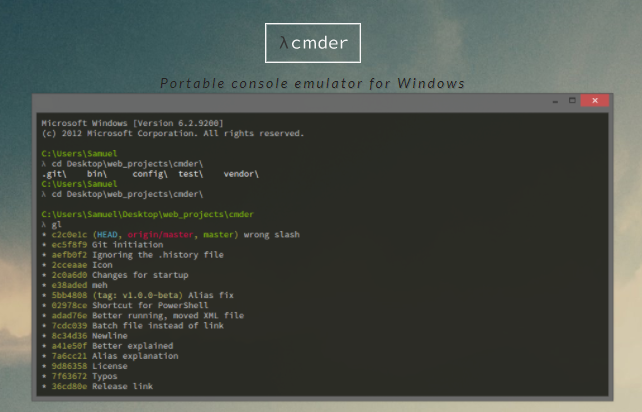Click the '(tag: v1.0.0-beta)' label
This screenshot has width=642, height=412.
pyautogui.click(x=138, y=295)
